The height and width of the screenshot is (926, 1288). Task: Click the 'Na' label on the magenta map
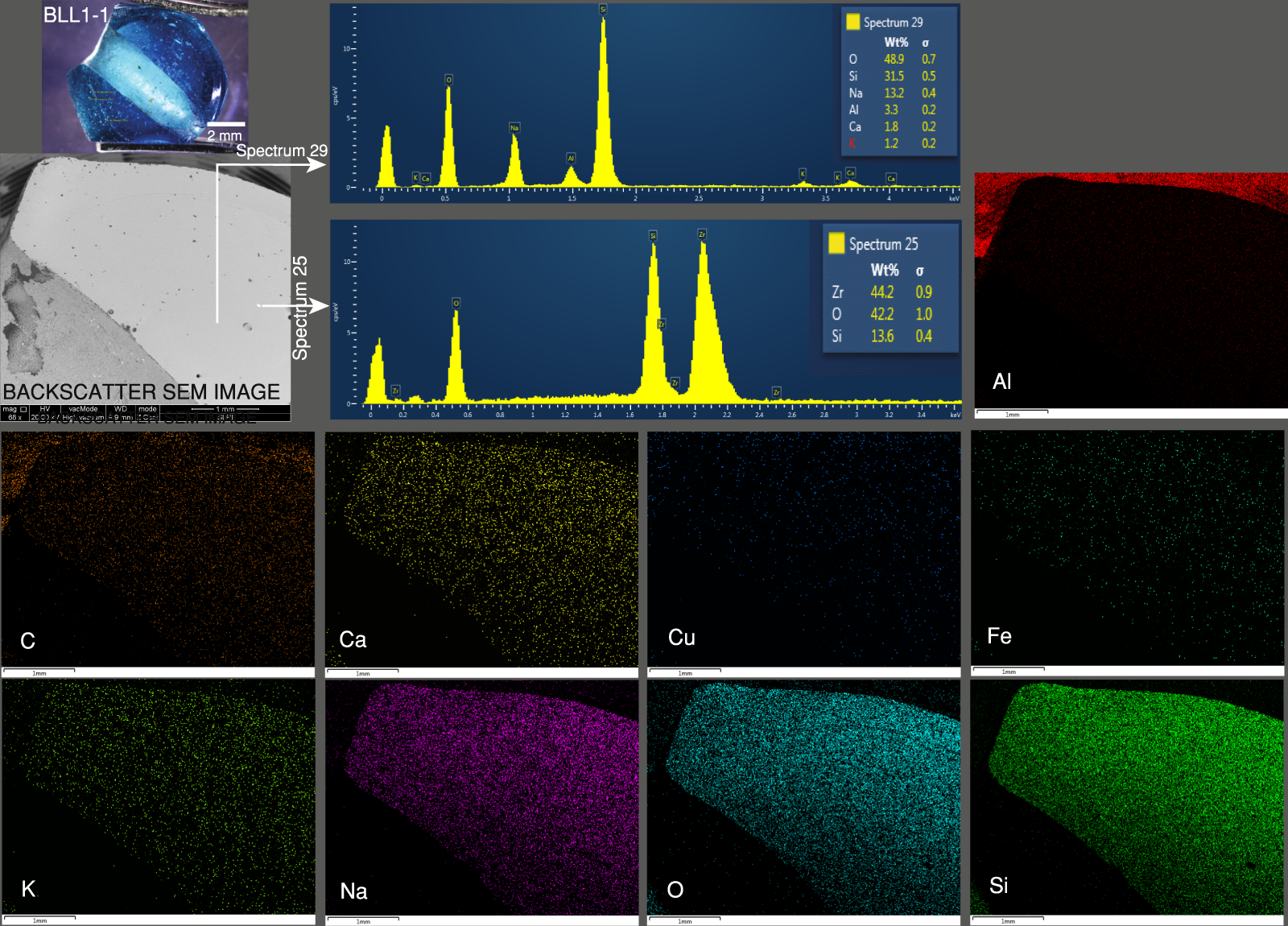pyautogui.click(x=353, y=891)
